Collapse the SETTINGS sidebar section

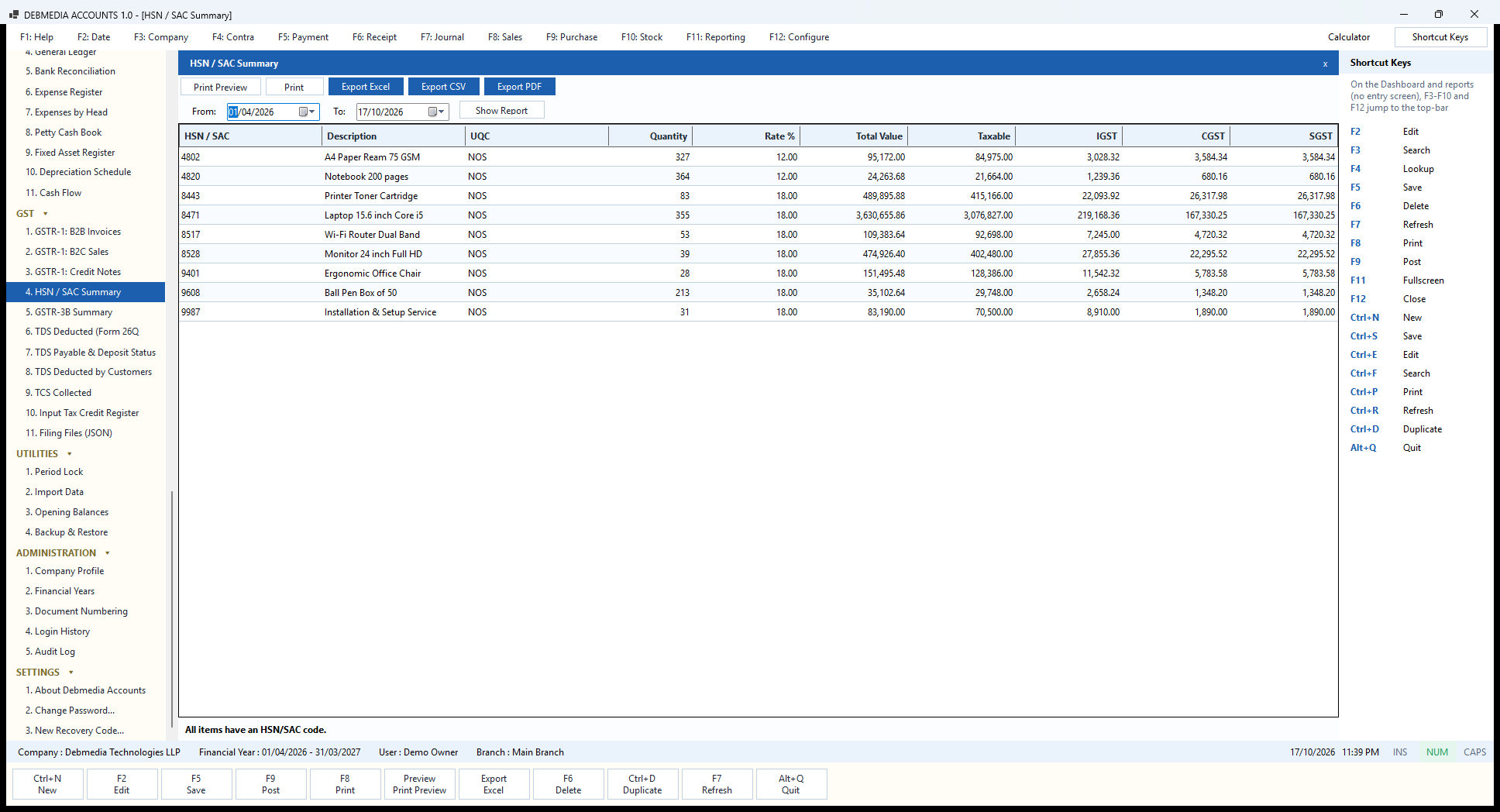coord(71,673)
